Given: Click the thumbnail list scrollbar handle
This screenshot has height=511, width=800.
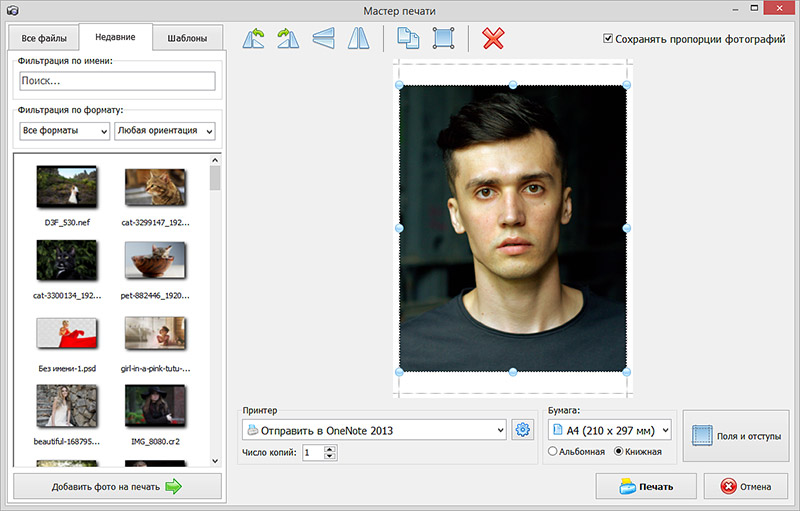Looking at the screenshot, I should [215, 177].
